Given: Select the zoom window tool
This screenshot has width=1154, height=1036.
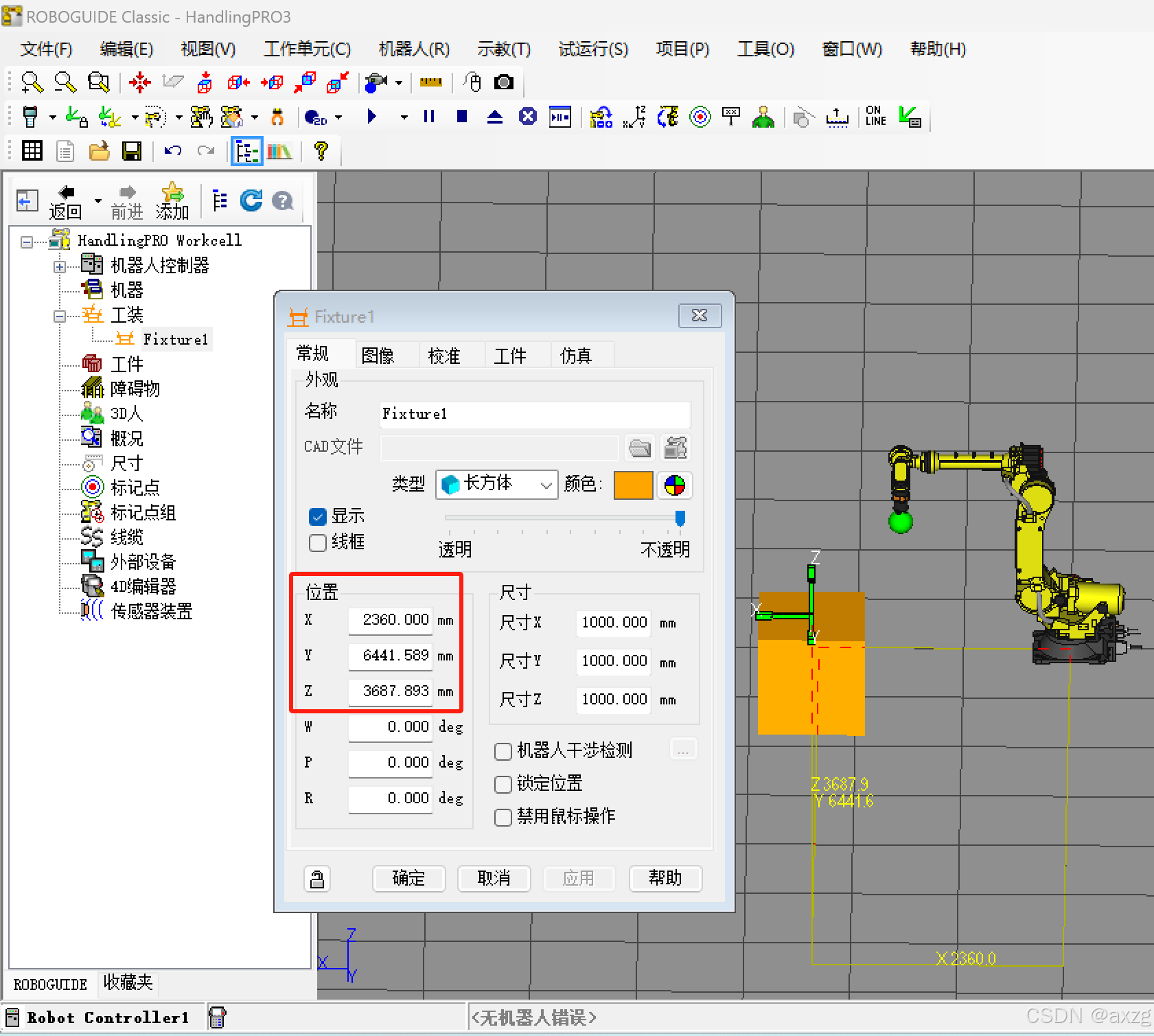Looking at the screenshot, I should tap(99, 83).
